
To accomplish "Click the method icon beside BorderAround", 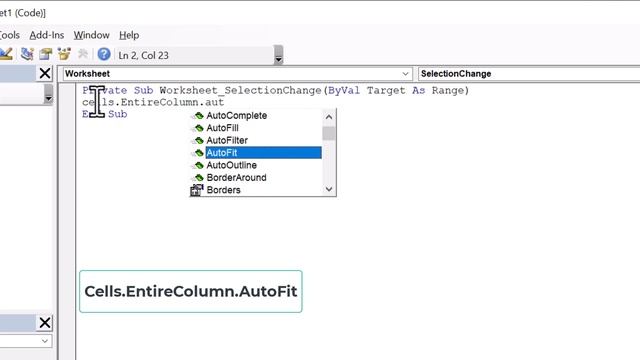I will point(198,178).
